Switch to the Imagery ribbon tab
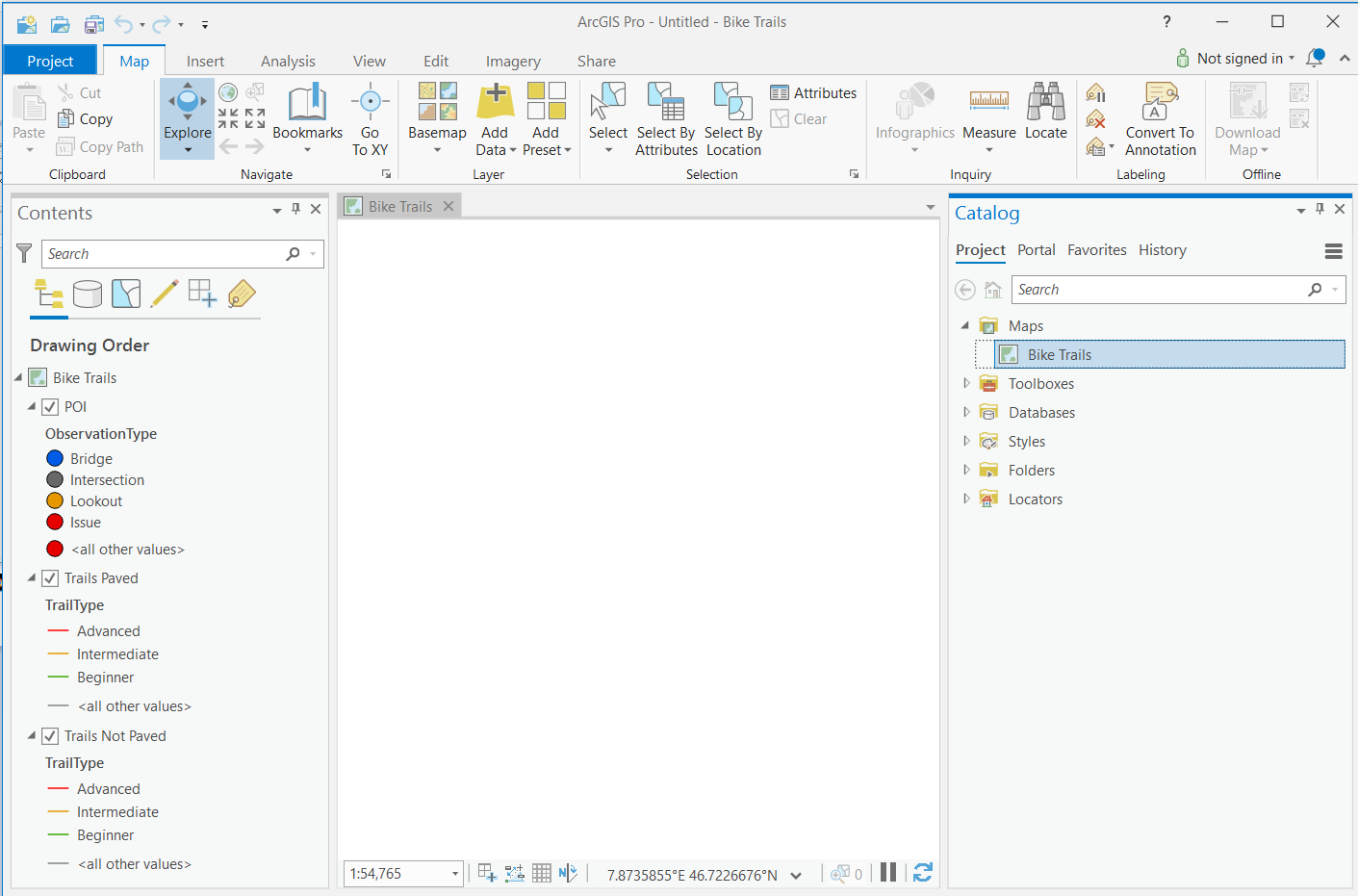The image size is (1358, 896). click(x=513, y=61)
